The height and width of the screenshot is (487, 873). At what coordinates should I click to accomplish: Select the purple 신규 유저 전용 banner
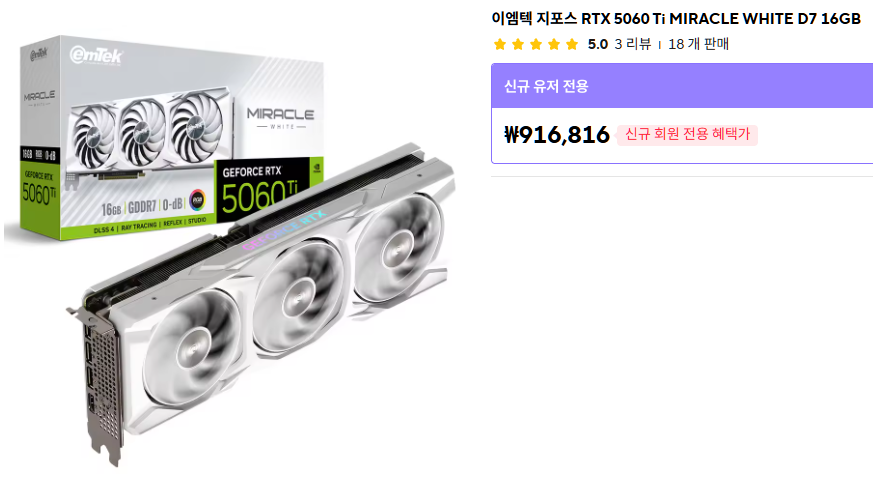pyautogui.click(x=682, y=86)
